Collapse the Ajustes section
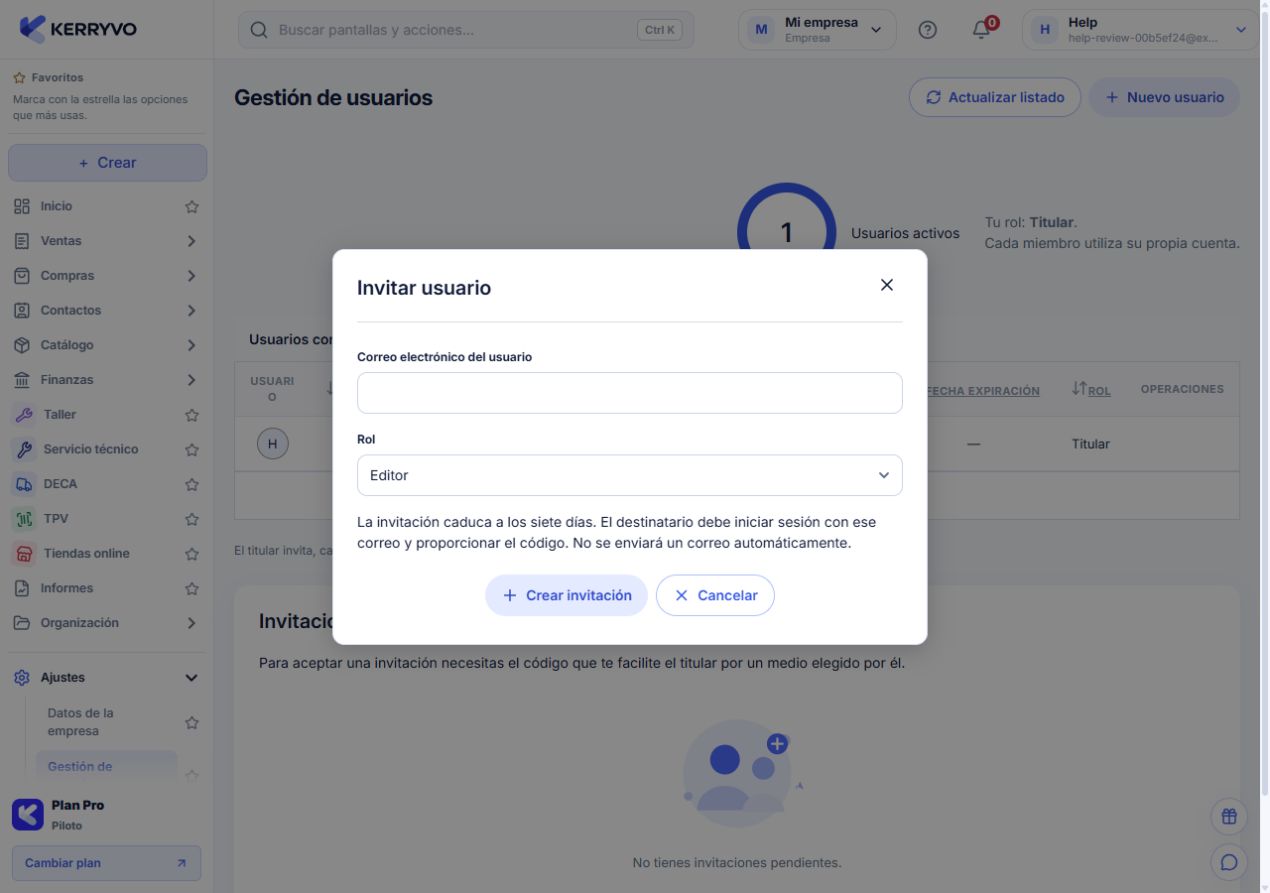Viewport: 1270px width, 893px height. tap(191, 678)
